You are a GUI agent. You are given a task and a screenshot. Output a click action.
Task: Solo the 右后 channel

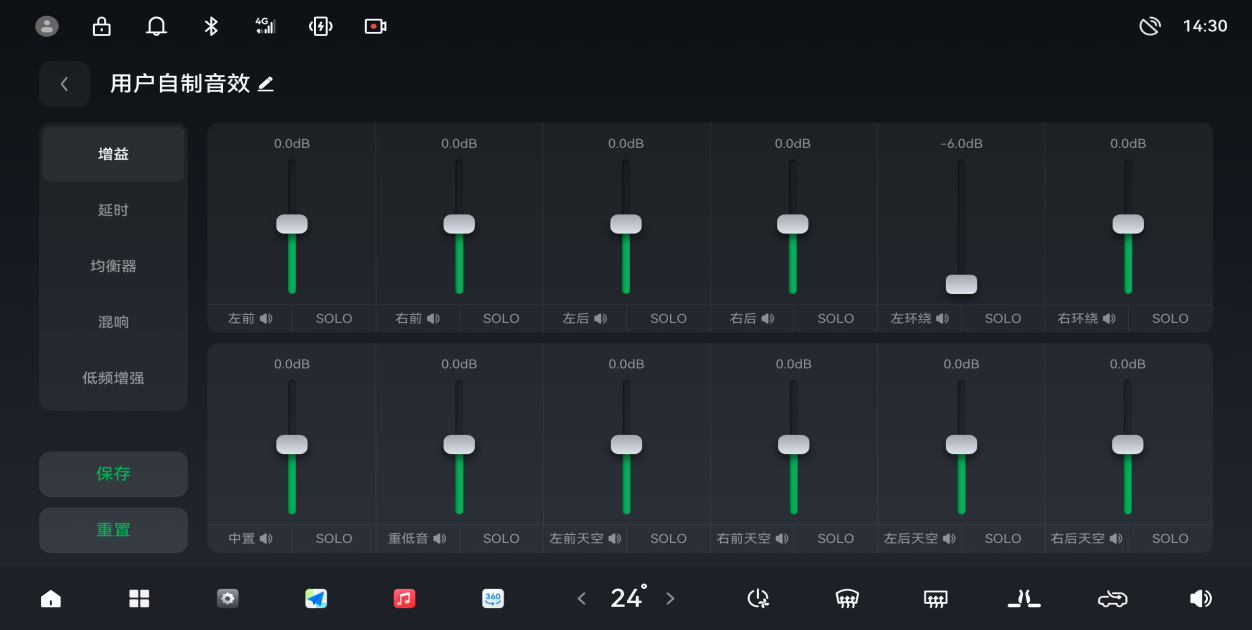pos(835,318)
